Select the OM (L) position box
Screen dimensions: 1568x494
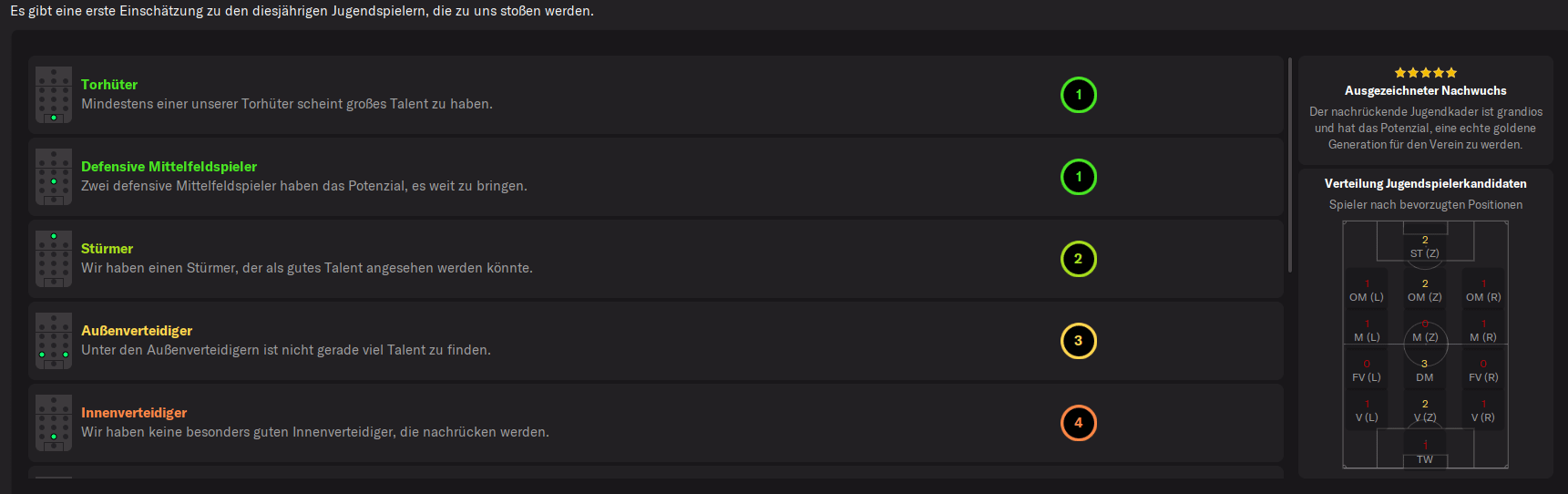[1367, 291]
